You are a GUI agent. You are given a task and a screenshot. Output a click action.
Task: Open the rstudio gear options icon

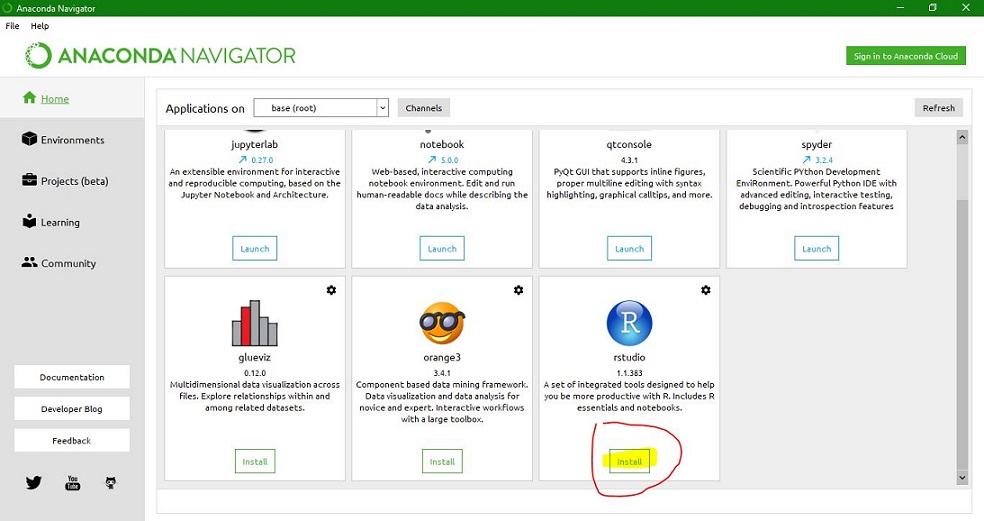(706, 290)
